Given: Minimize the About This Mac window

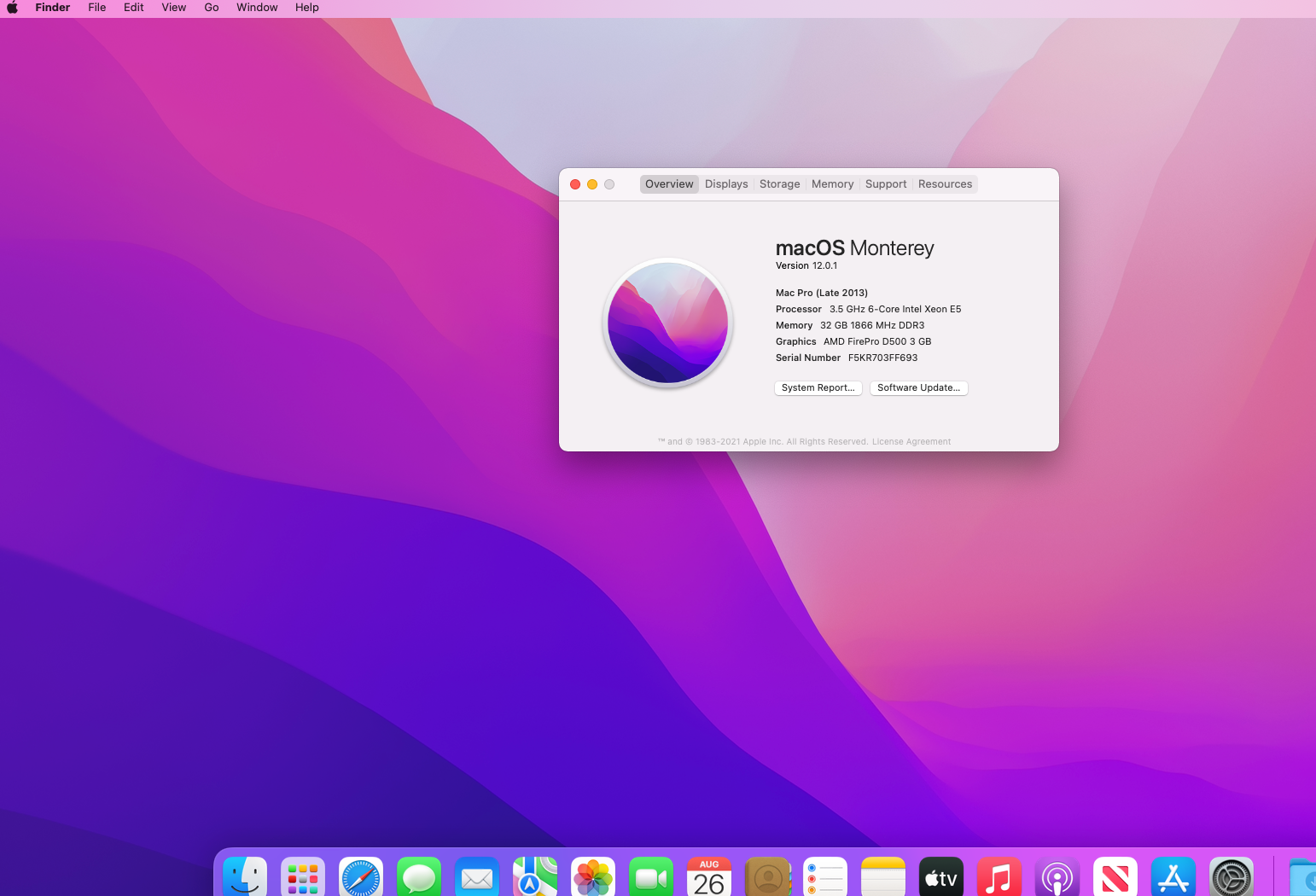Looking at the screenshot, I should (592, 184).
